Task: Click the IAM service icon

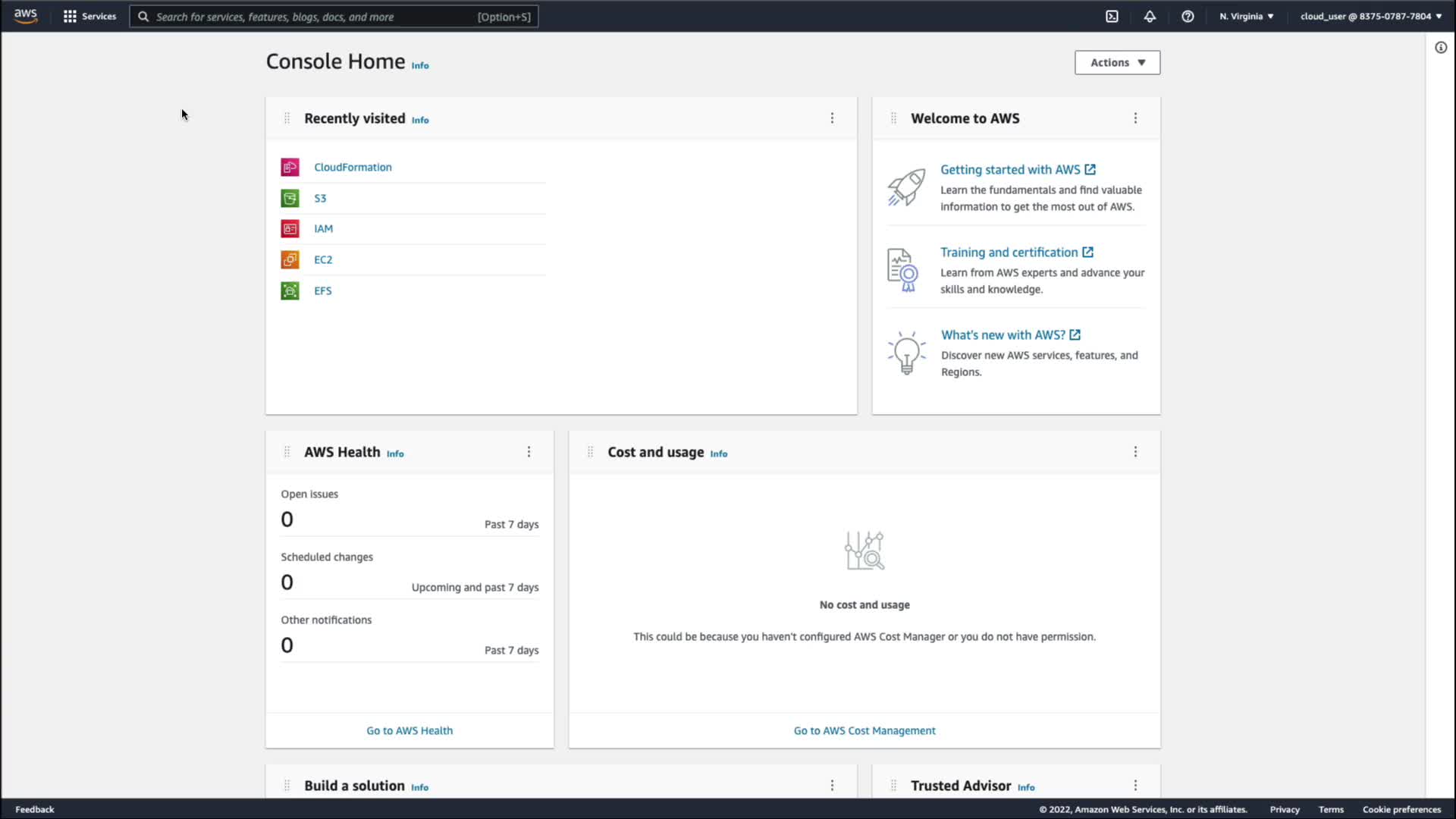Action: [290, 228]
